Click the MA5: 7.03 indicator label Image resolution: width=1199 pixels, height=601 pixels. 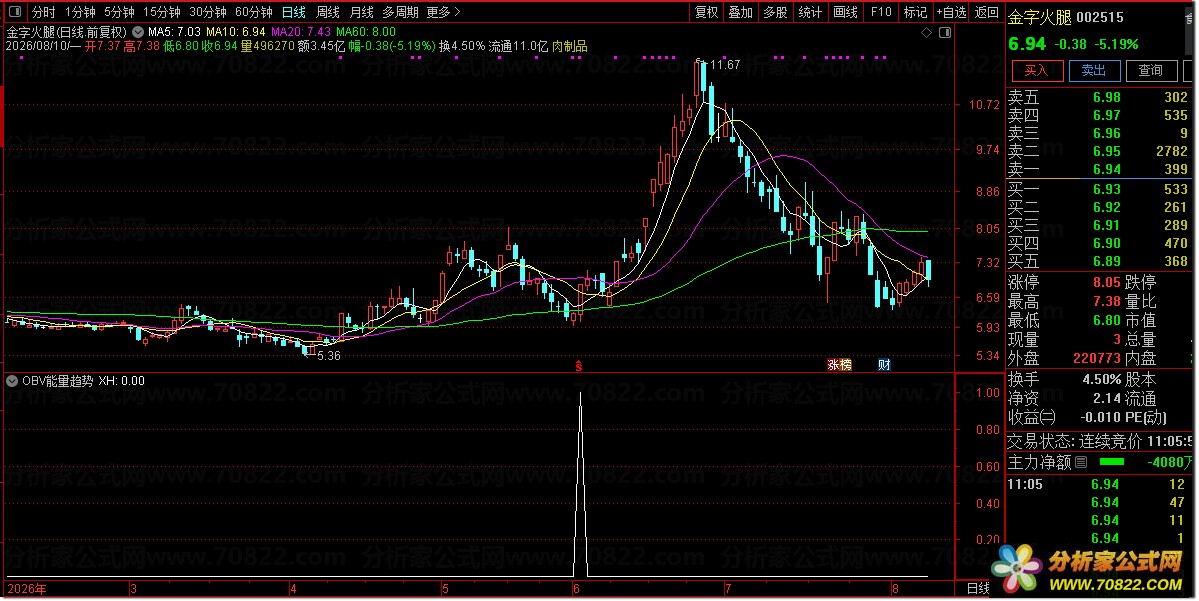click(174, 32)
